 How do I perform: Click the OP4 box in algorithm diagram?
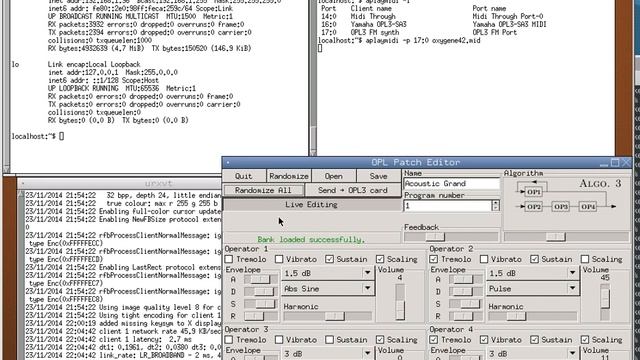pyautogui.click(x=588, y=207)
